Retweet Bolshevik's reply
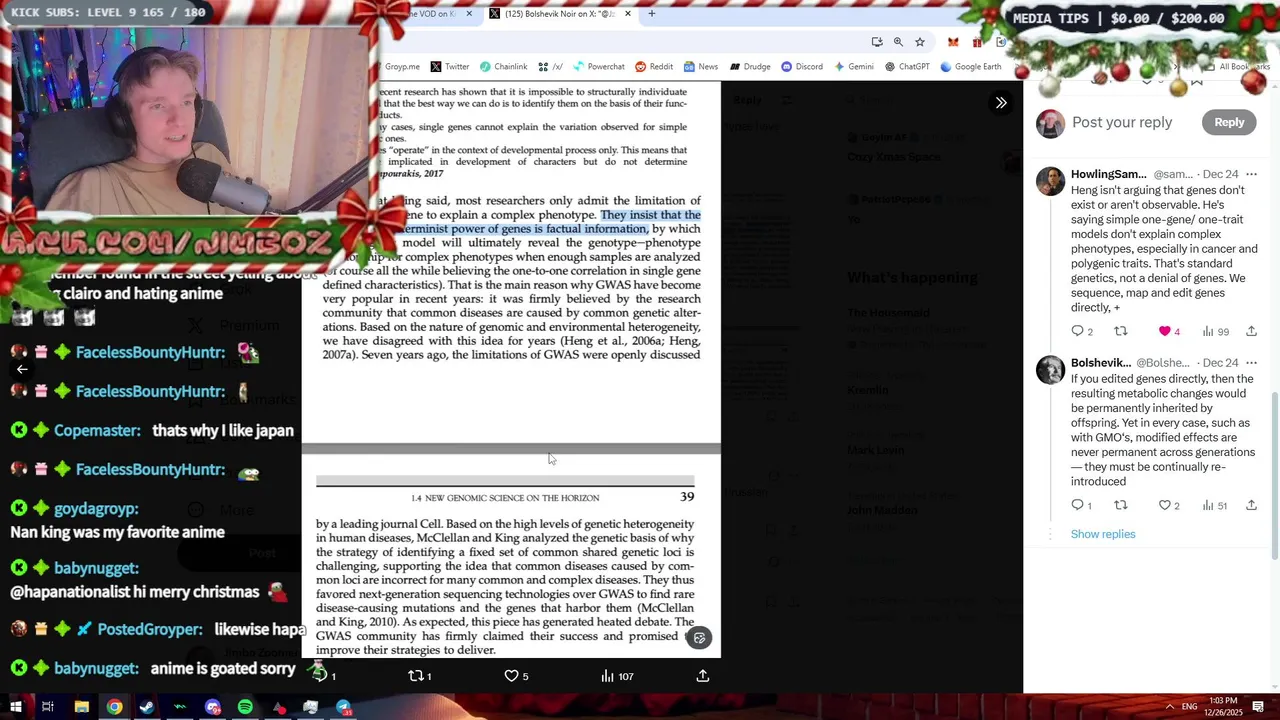1280x720 pixels. [x=1120, y=505]
